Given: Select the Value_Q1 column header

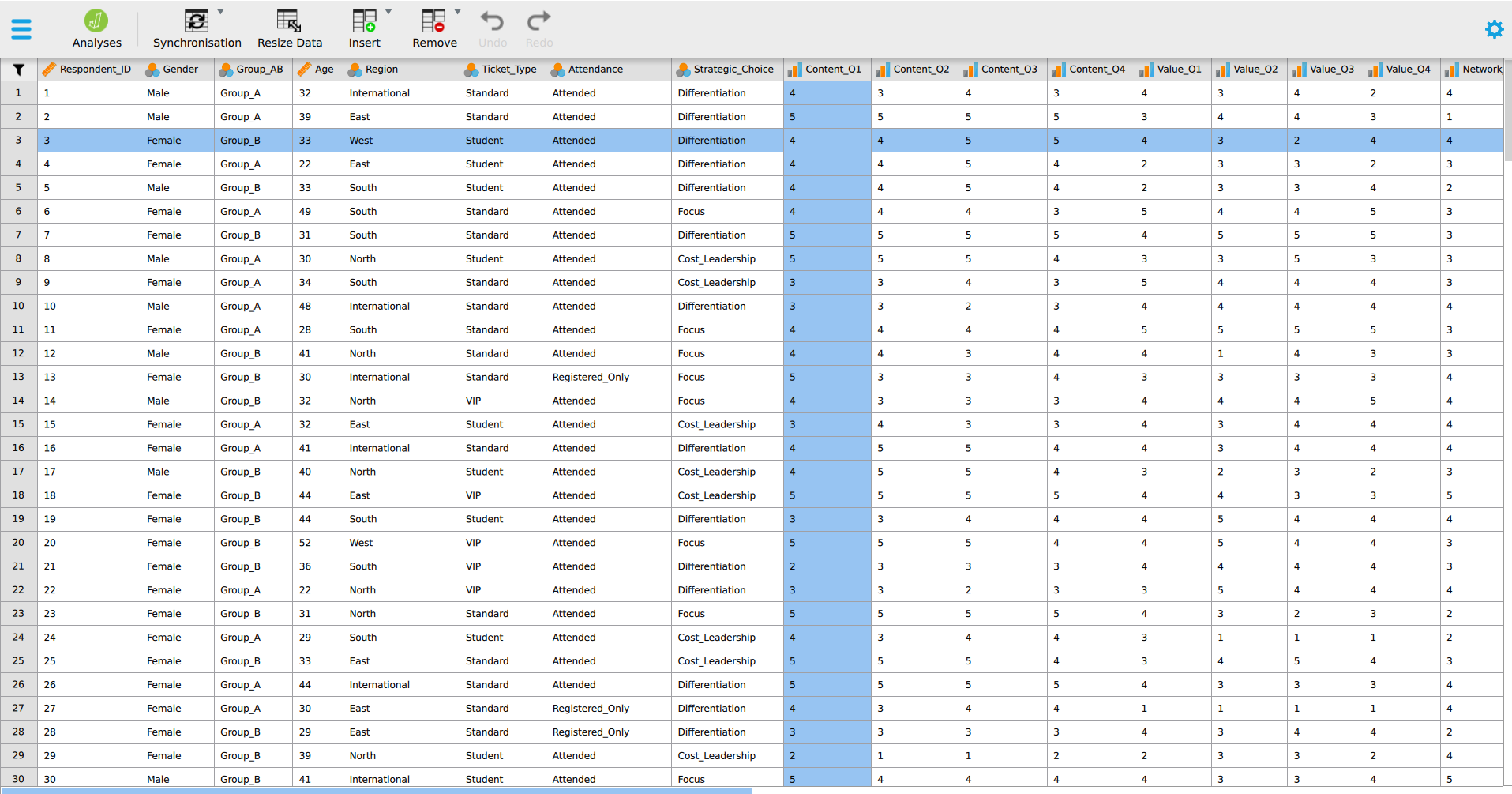Looking at the screenshot, I should 1173,70.
